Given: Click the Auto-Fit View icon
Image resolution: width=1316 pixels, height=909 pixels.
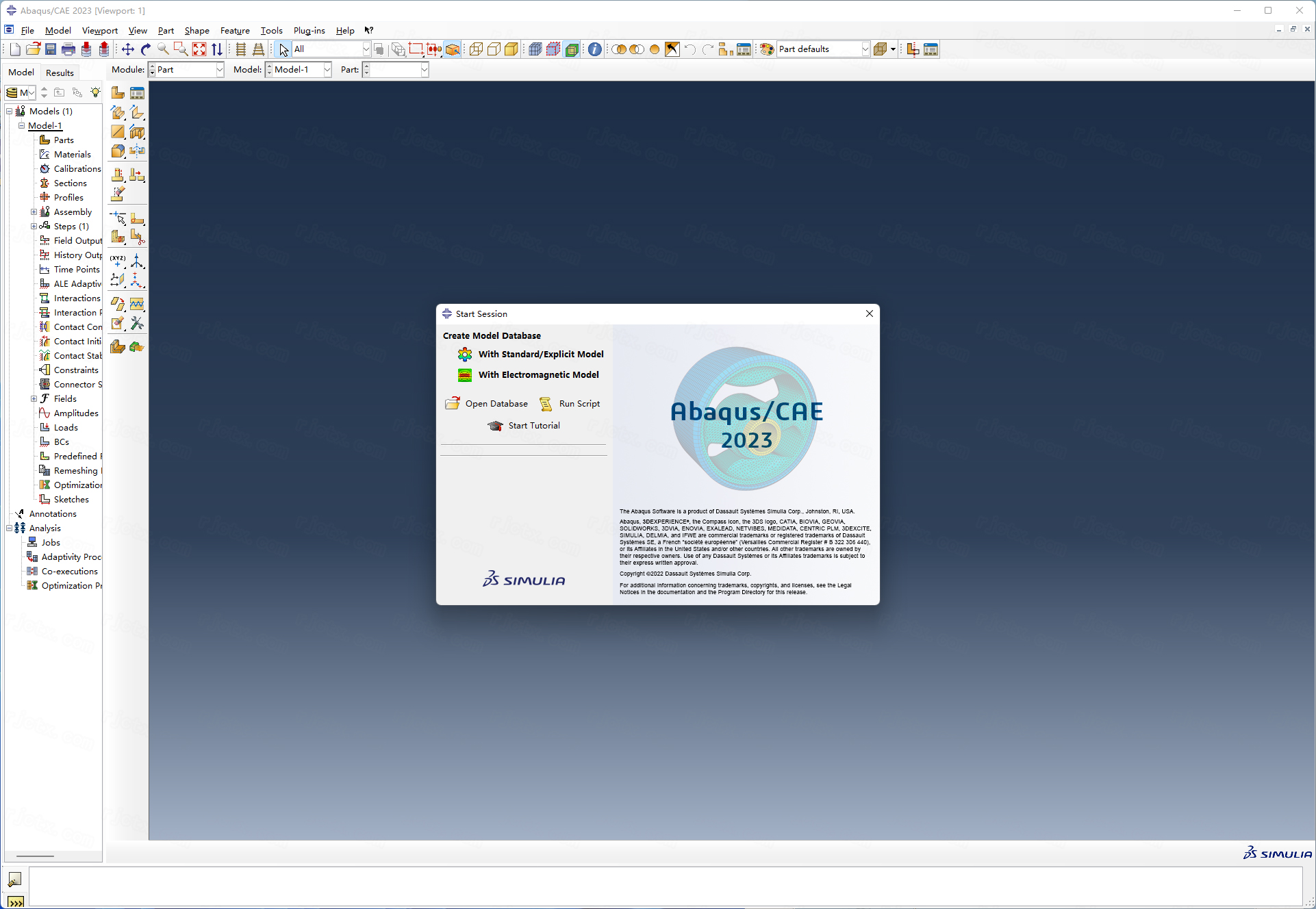Looking at the screenshot, I should (199, 49).
